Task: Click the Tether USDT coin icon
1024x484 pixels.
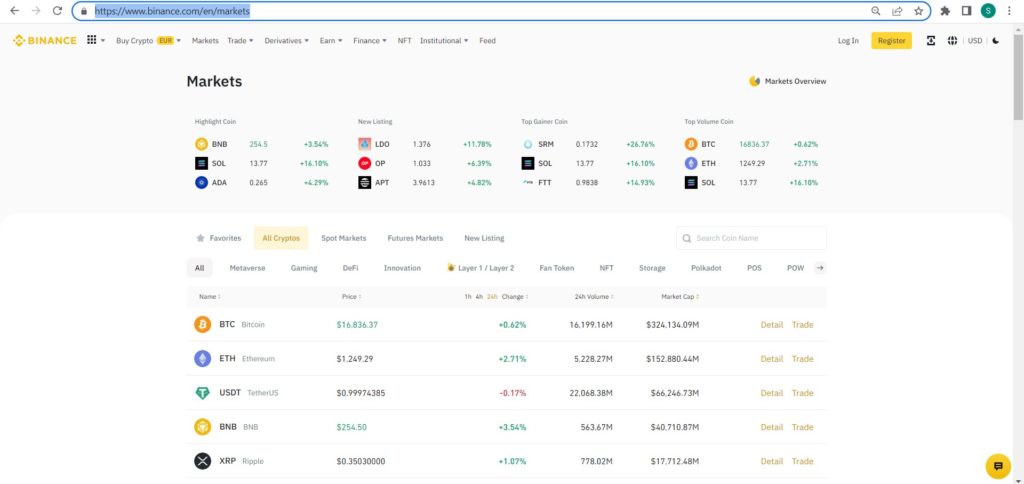Action: [x=202, y=393]
